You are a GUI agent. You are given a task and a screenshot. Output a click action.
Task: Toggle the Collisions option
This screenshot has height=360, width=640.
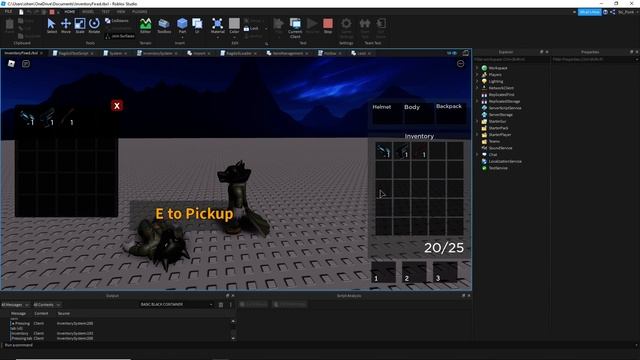[117, 20]
